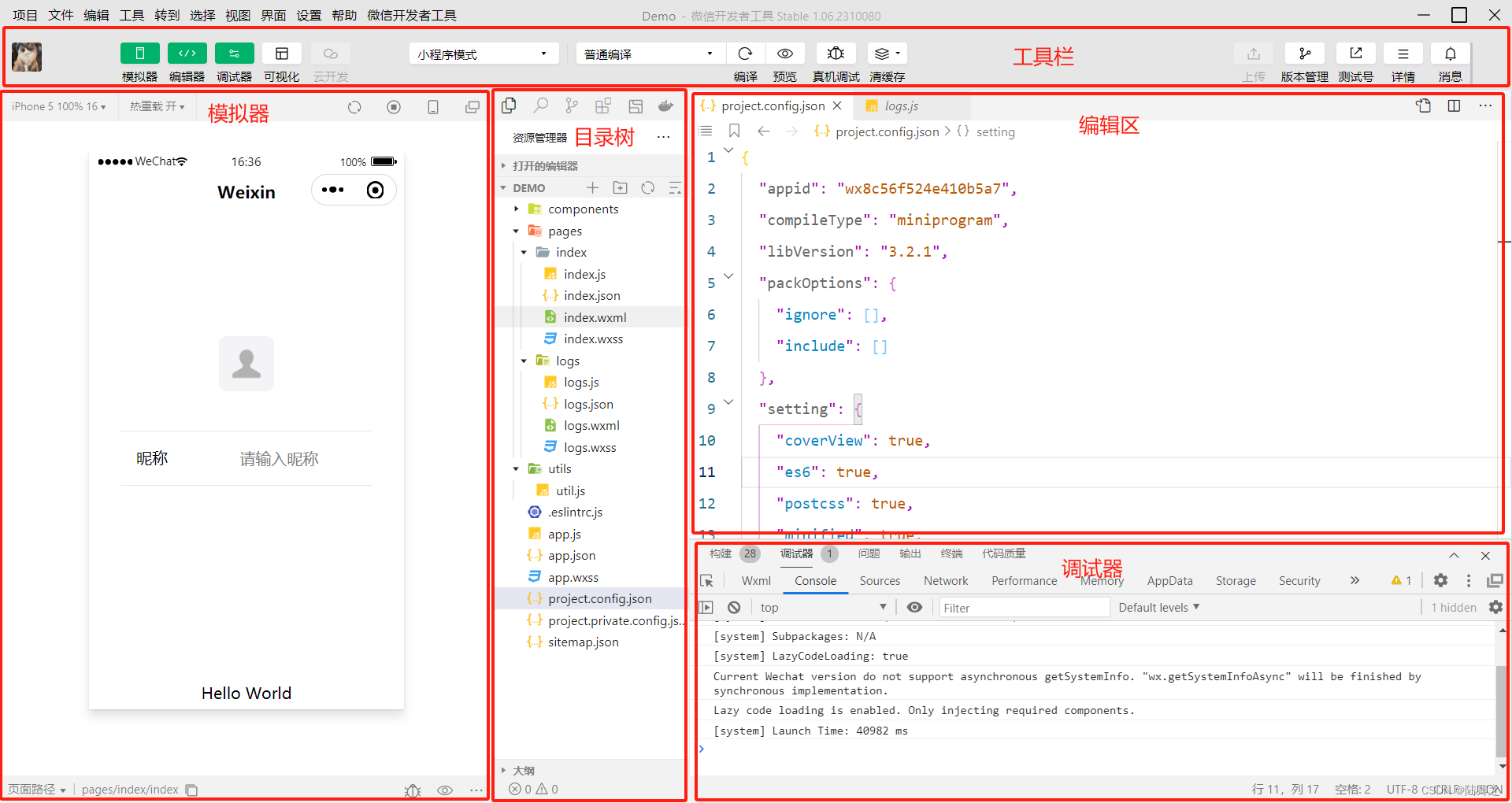Detach the simulator window icon
1512x803 pixels.
472,107
